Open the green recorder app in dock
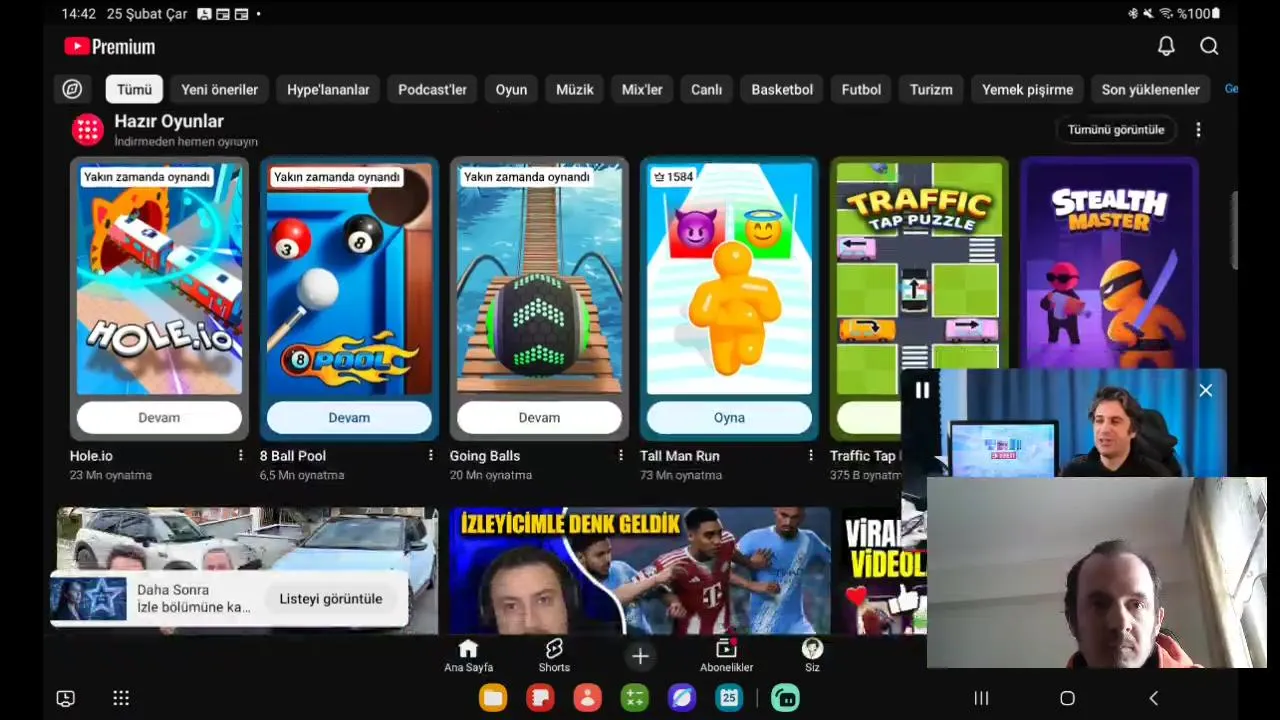 [x=786, y=698]
